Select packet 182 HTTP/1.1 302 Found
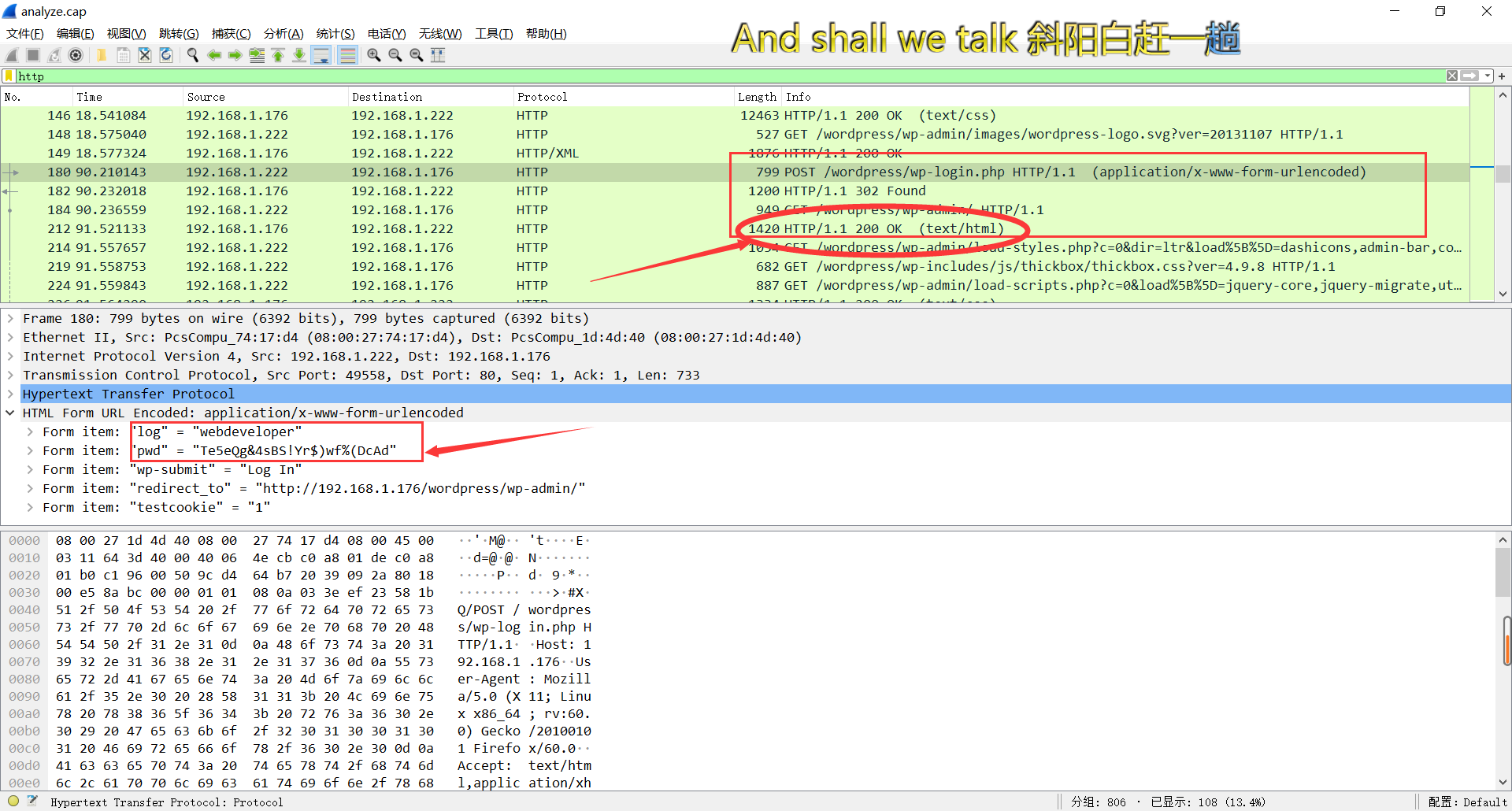The height and width of the screenshot is (811, 1512). click(735, 191)
